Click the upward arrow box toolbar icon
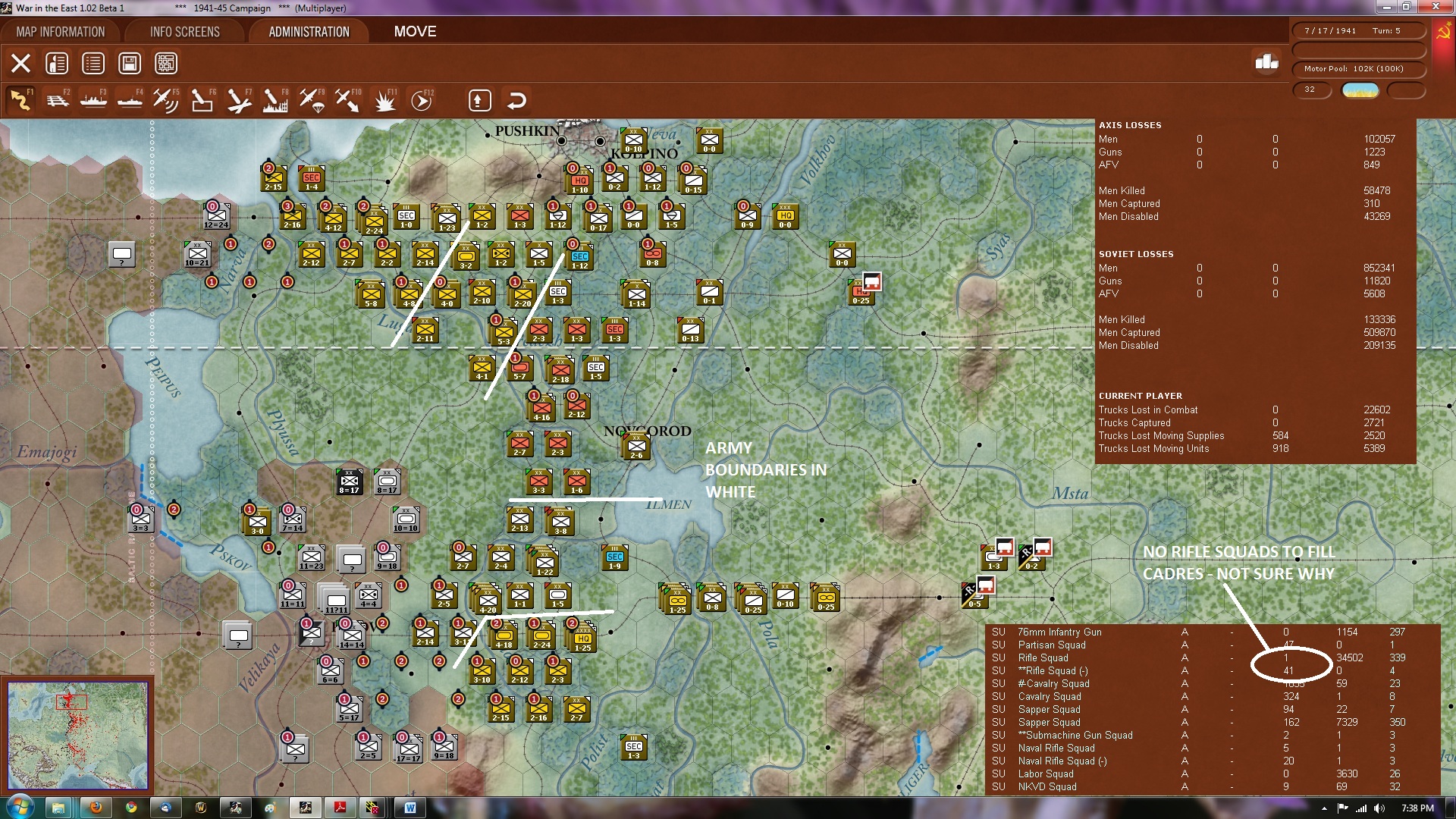This screenshot has height=819, width=1456. pyautogui.click(x=479, y=100)
